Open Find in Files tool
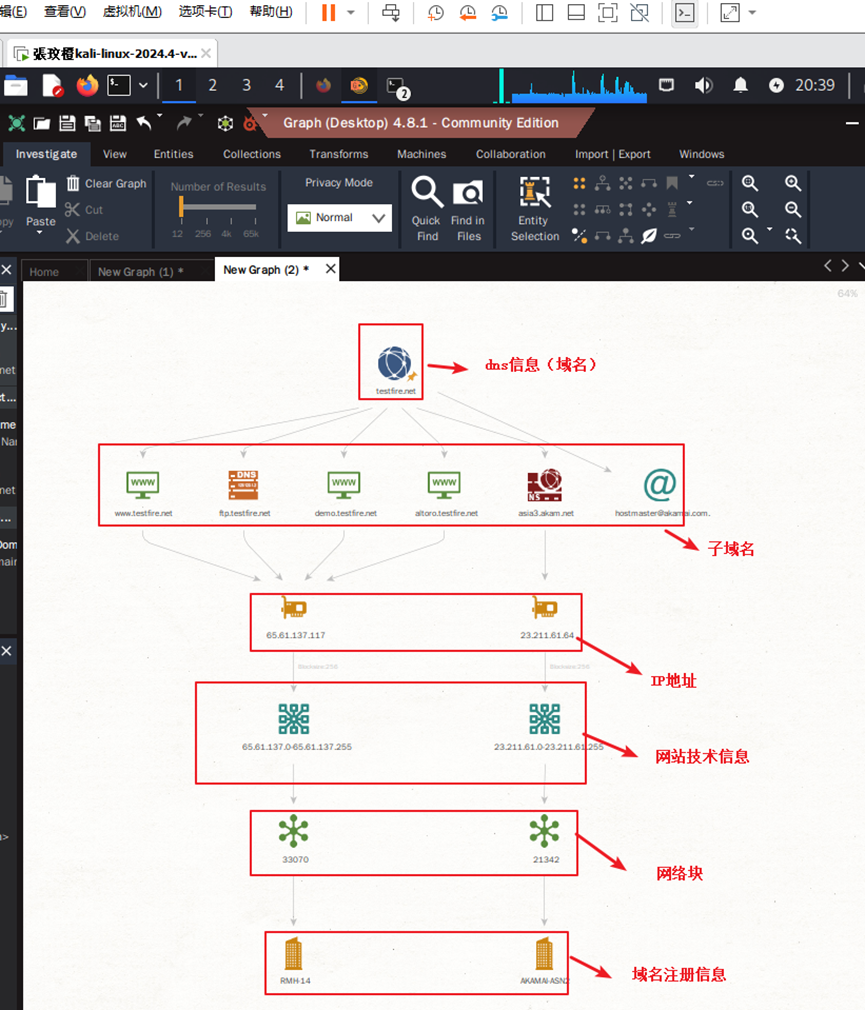 point(468,209)
